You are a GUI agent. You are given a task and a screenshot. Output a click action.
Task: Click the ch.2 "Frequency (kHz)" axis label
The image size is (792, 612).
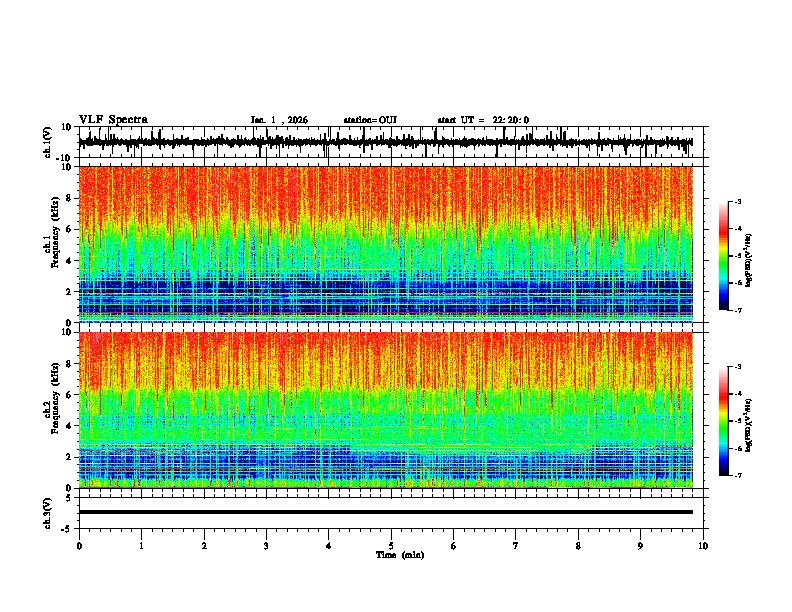(x=56, y=398)
